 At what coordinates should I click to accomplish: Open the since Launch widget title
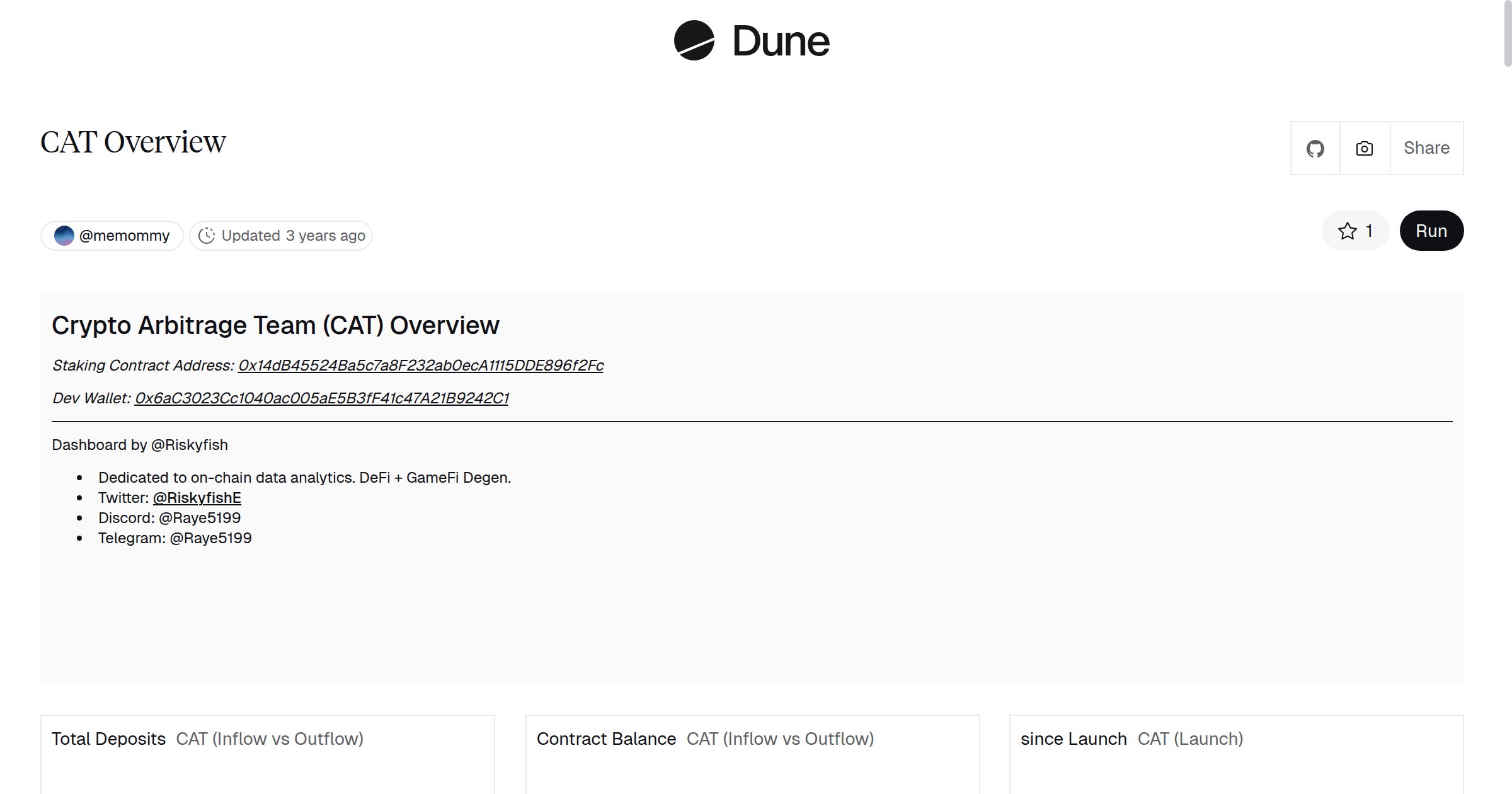pyautogui.click(x=1074, y=739)
